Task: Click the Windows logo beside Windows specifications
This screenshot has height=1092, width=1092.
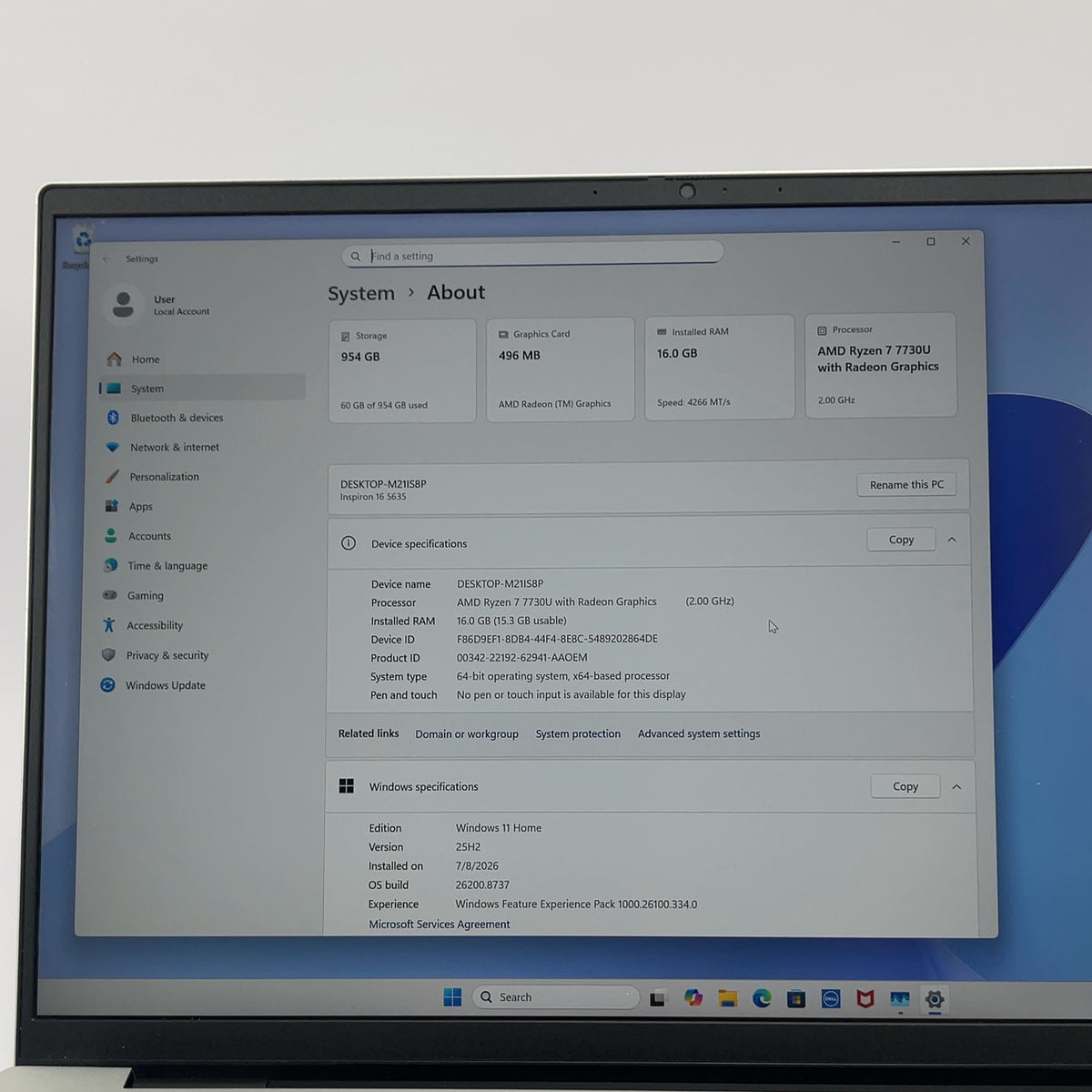Action: [x=347, y=786]
